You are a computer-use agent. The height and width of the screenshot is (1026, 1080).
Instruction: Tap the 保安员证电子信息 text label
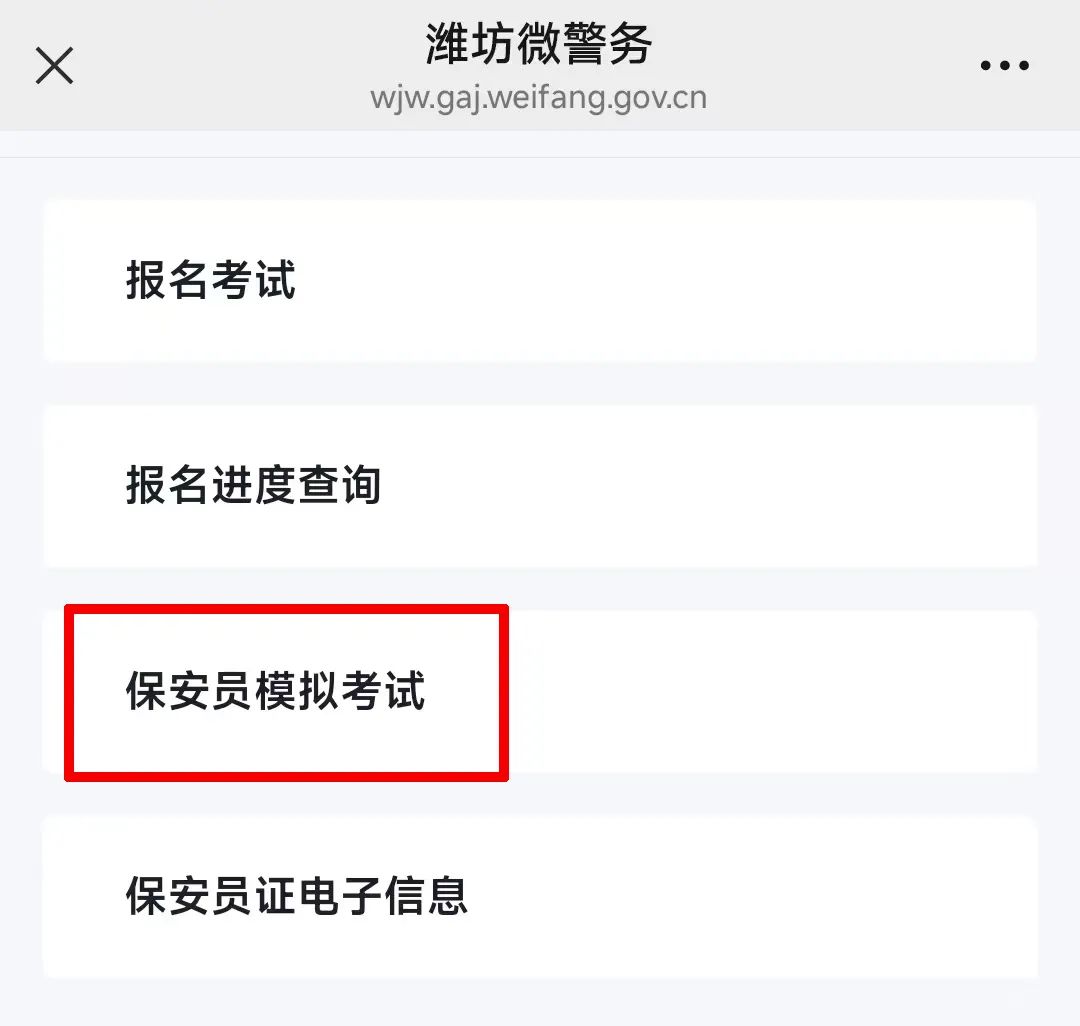(x=297, y=896)
